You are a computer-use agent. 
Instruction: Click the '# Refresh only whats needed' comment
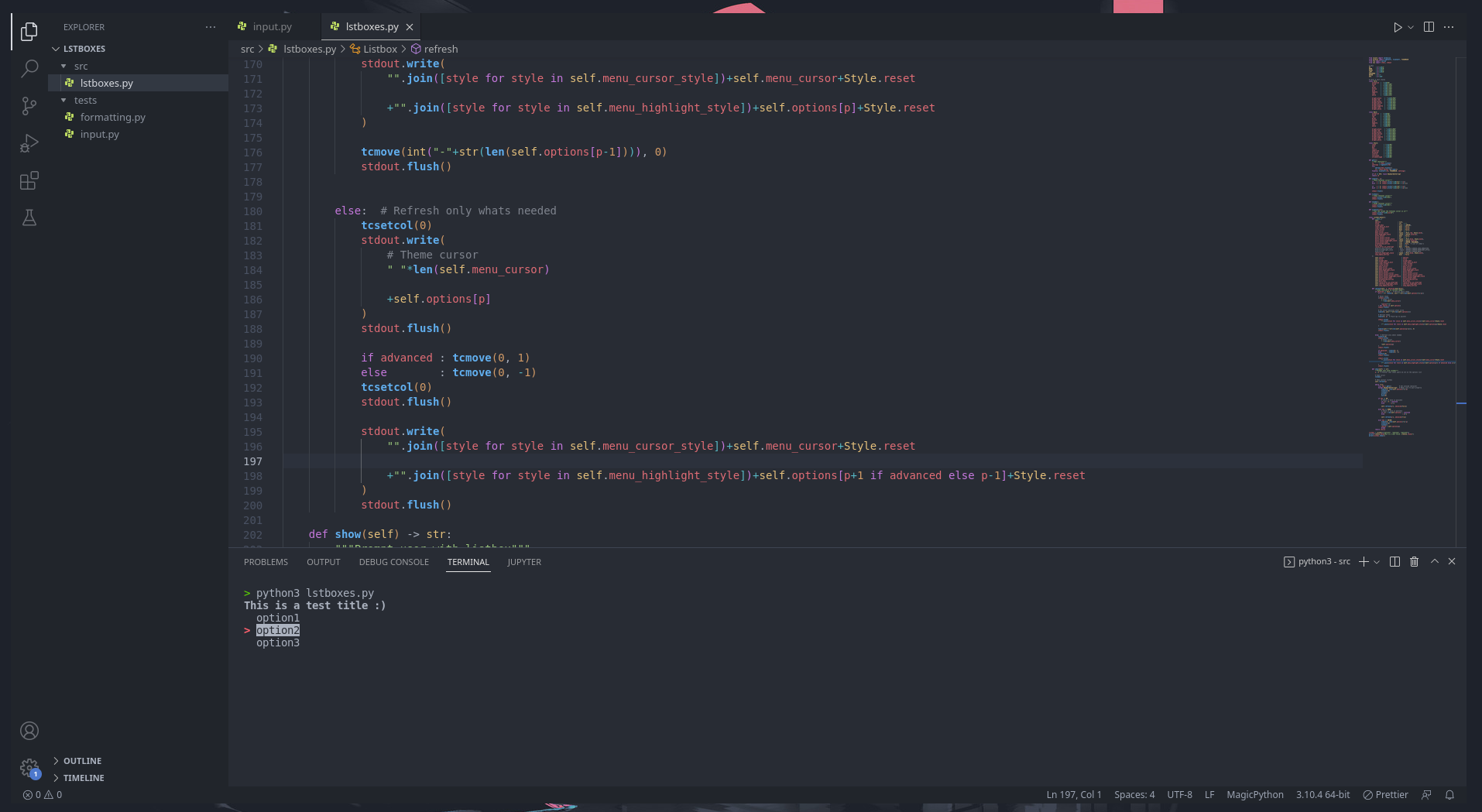click(x=468, y=211)
